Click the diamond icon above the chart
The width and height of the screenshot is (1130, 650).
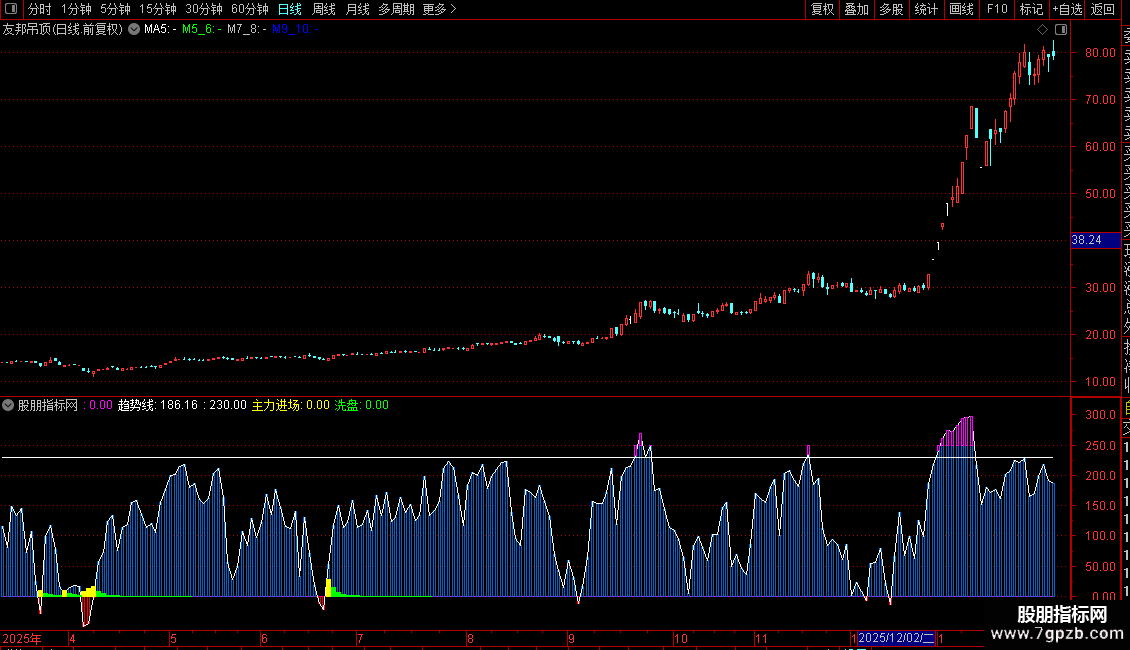(x=1042, y=29)
